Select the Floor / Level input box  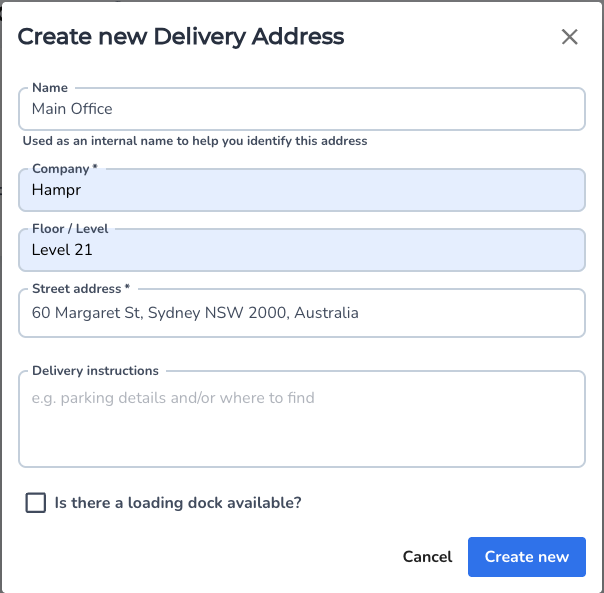pyautogui.click(x=300, y=251)
